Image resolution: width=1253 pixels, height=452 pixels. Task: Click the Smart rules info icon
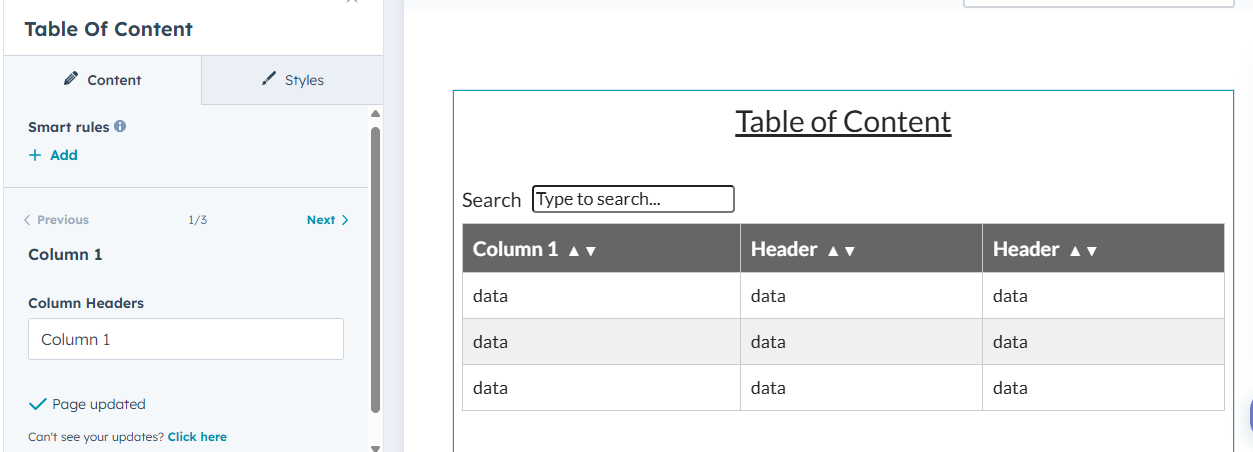point(120,127)
